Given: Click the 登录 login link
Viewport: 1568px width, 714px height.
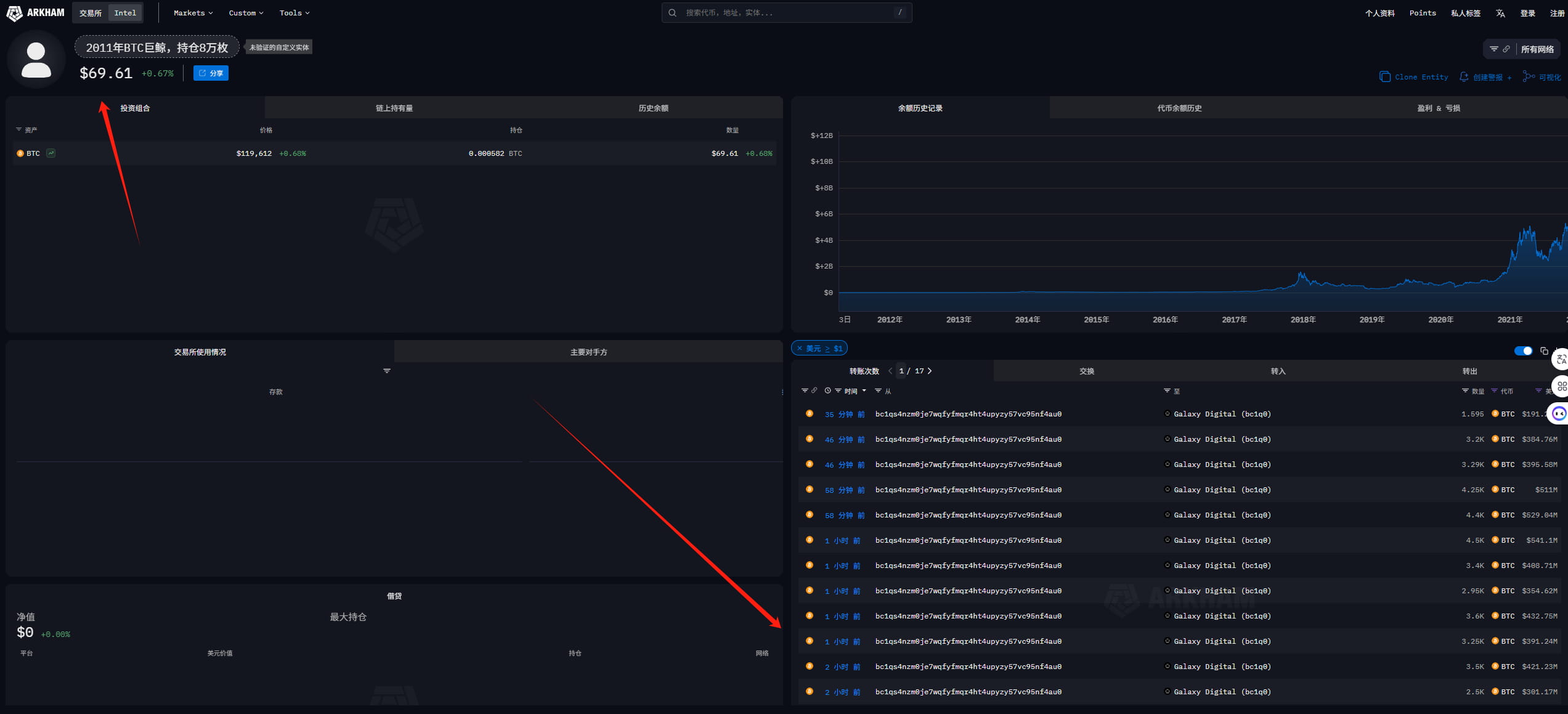Looking at the screenshot, I should coord(1527,13).
